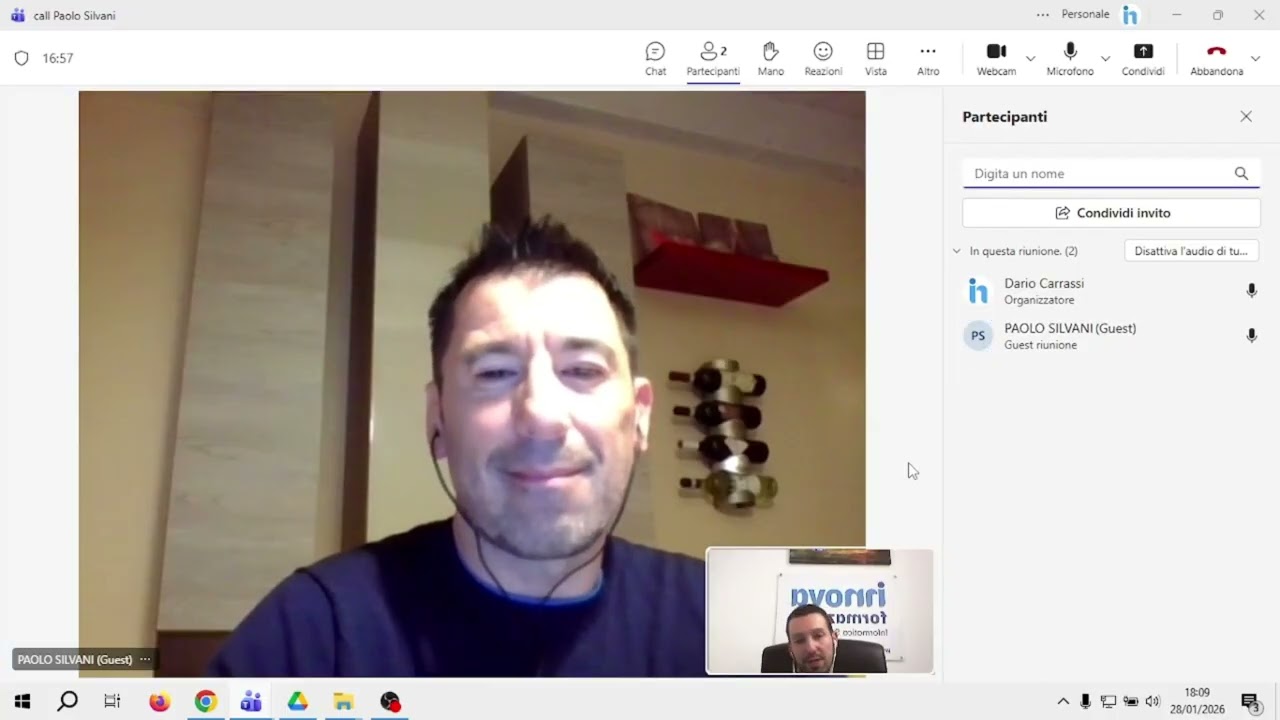Screen dimensions: 1280x720
Task: Open File Explorer from the taskbar
Action: tap(343, 701)
